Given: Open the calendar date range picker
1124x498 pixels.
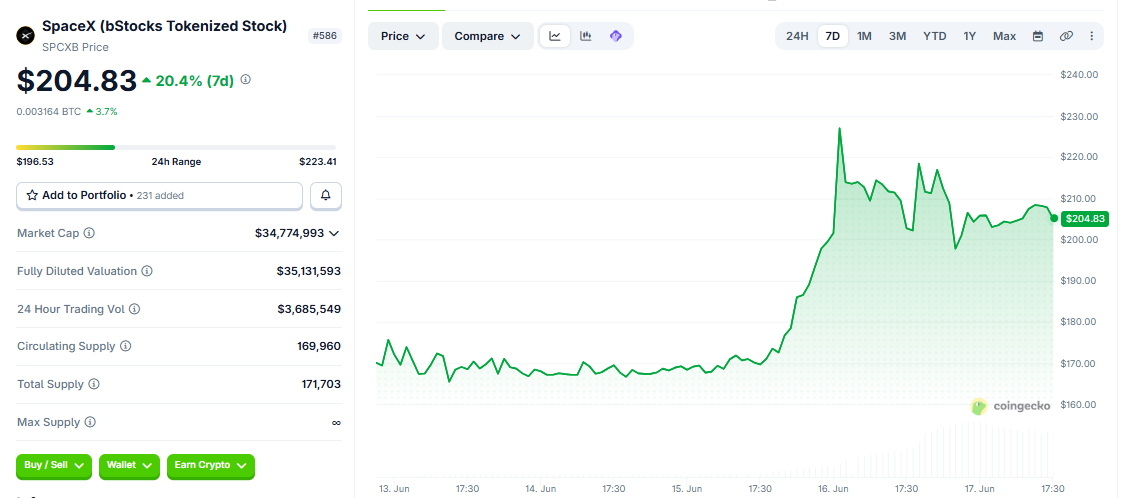Looking at the screenshot, I should pos(1037,36).
